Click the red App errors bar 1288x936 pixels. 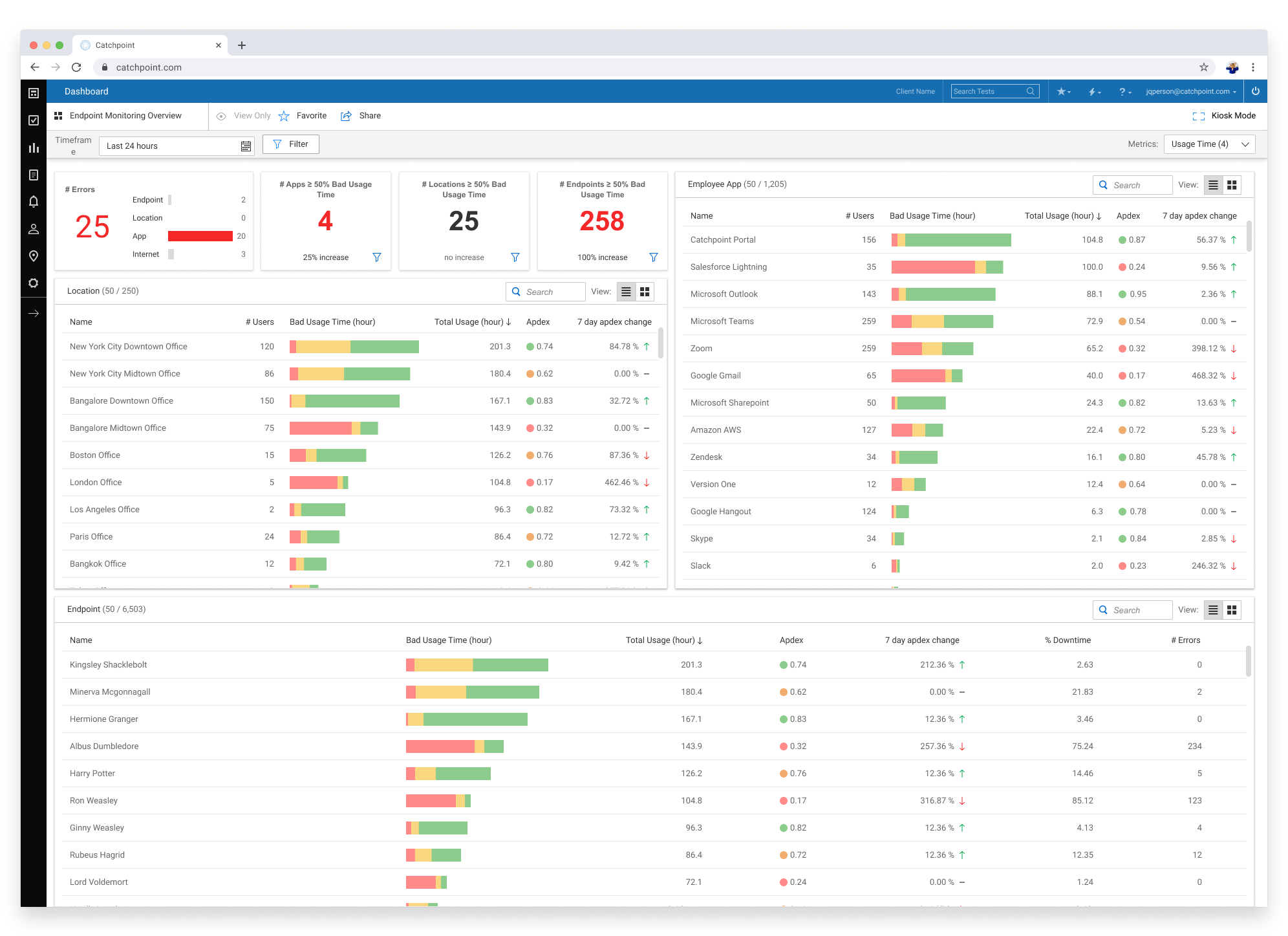click(x=200, y=236)
